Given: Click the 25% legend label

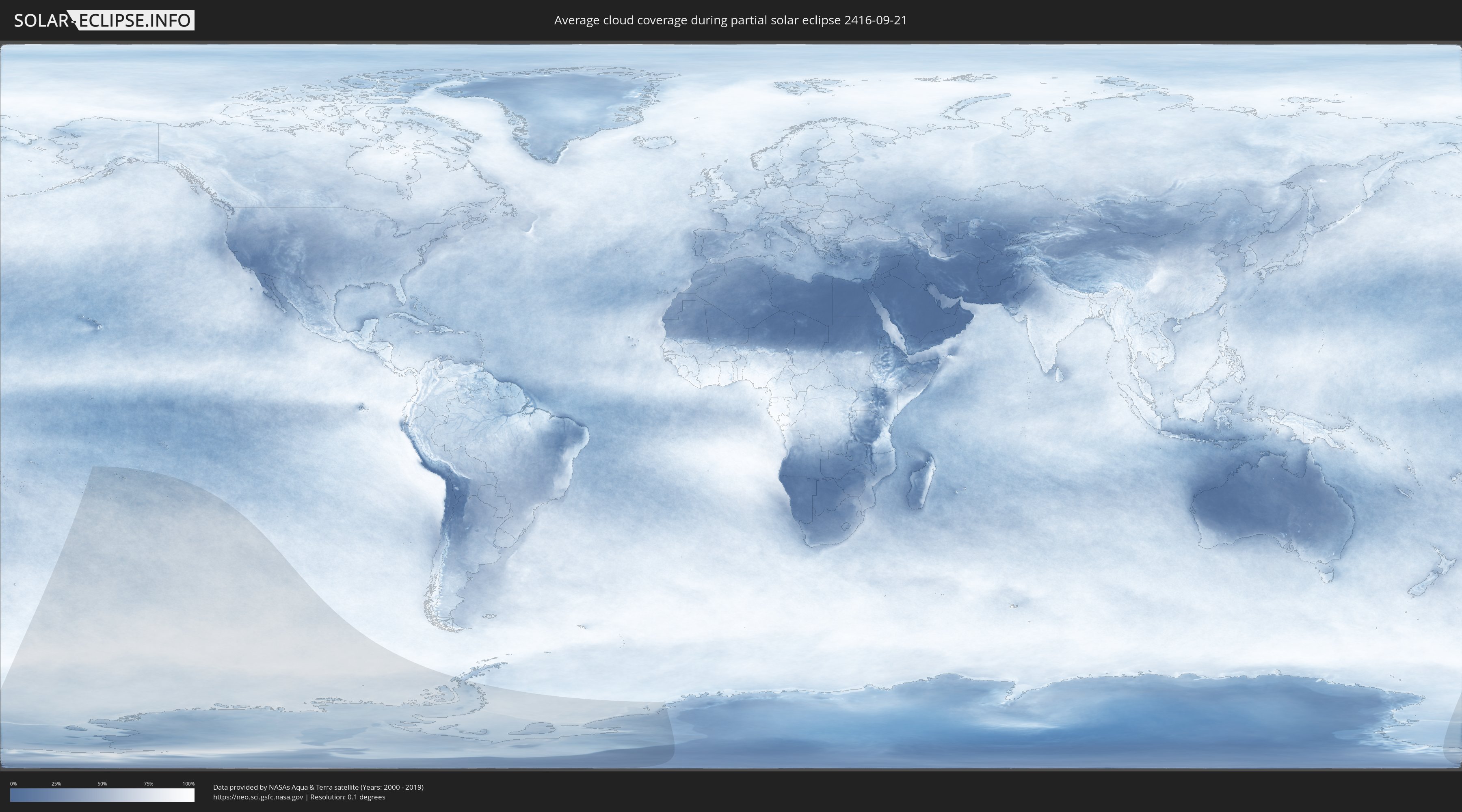Looking at the screenshot, I should click(56, 784).
